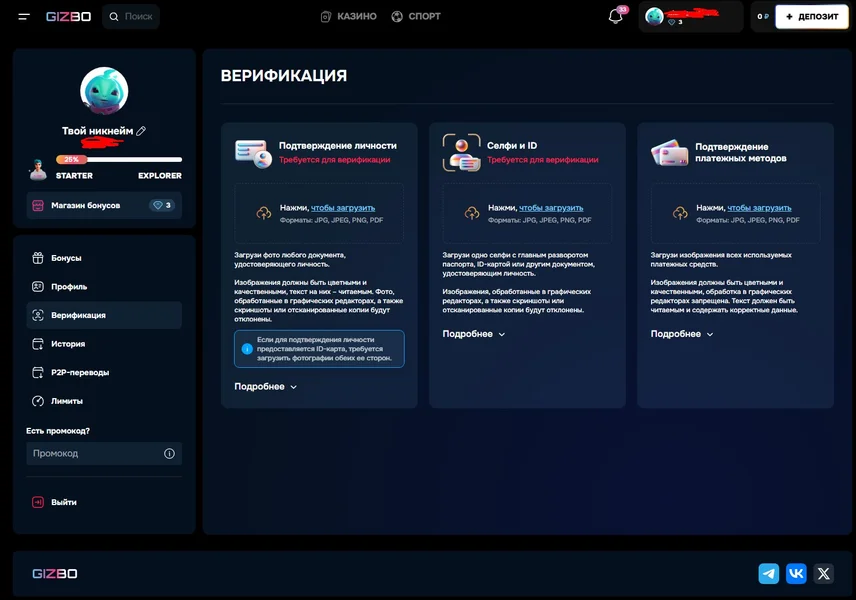Click upload link under Подтверждение личности
Viewport: 856px width, 600px height.
343,208
